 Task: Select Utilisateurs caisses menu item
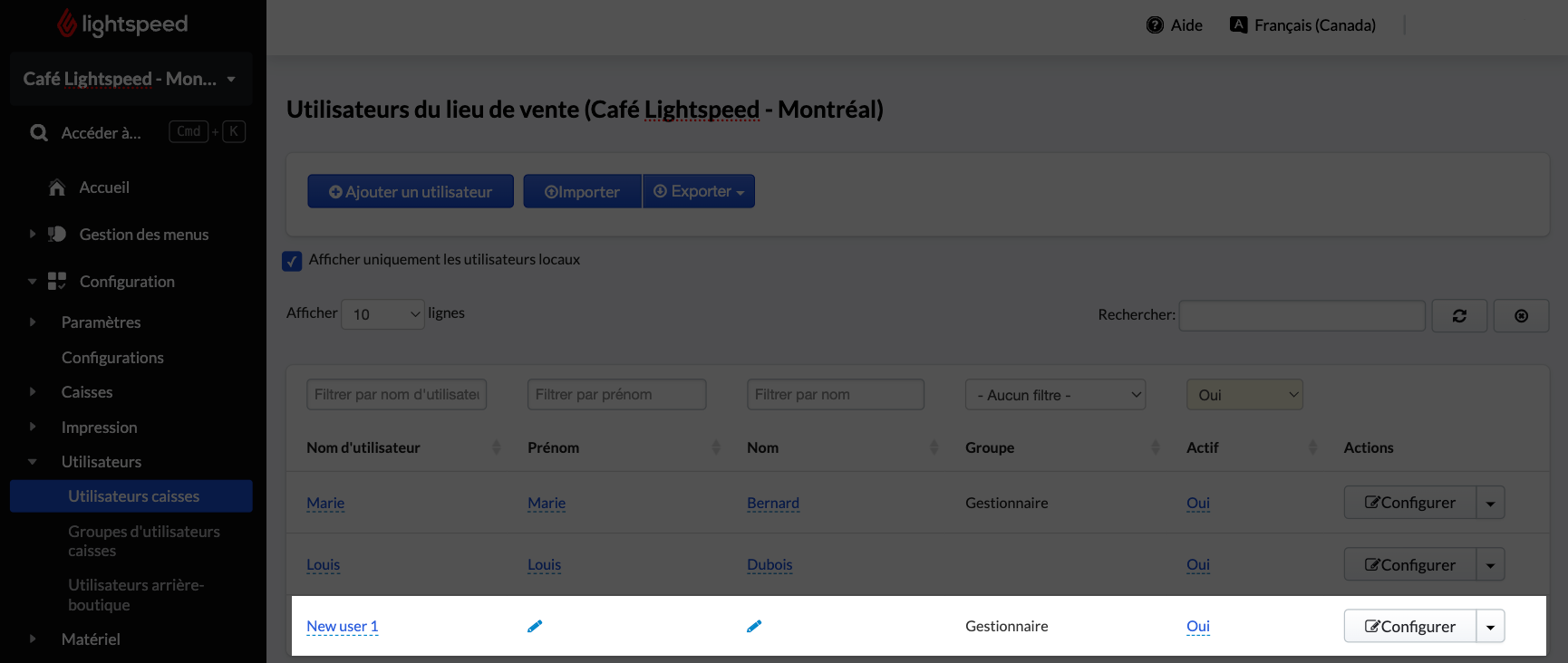(131, 496)
